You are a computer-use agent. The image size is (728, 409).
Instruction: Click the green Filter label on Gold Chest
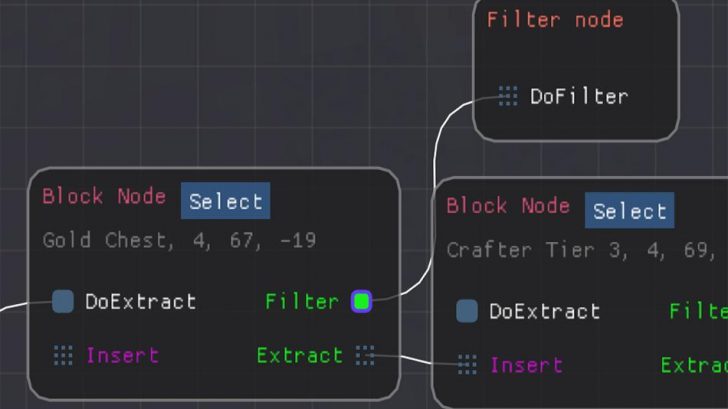tap(302, 301)
